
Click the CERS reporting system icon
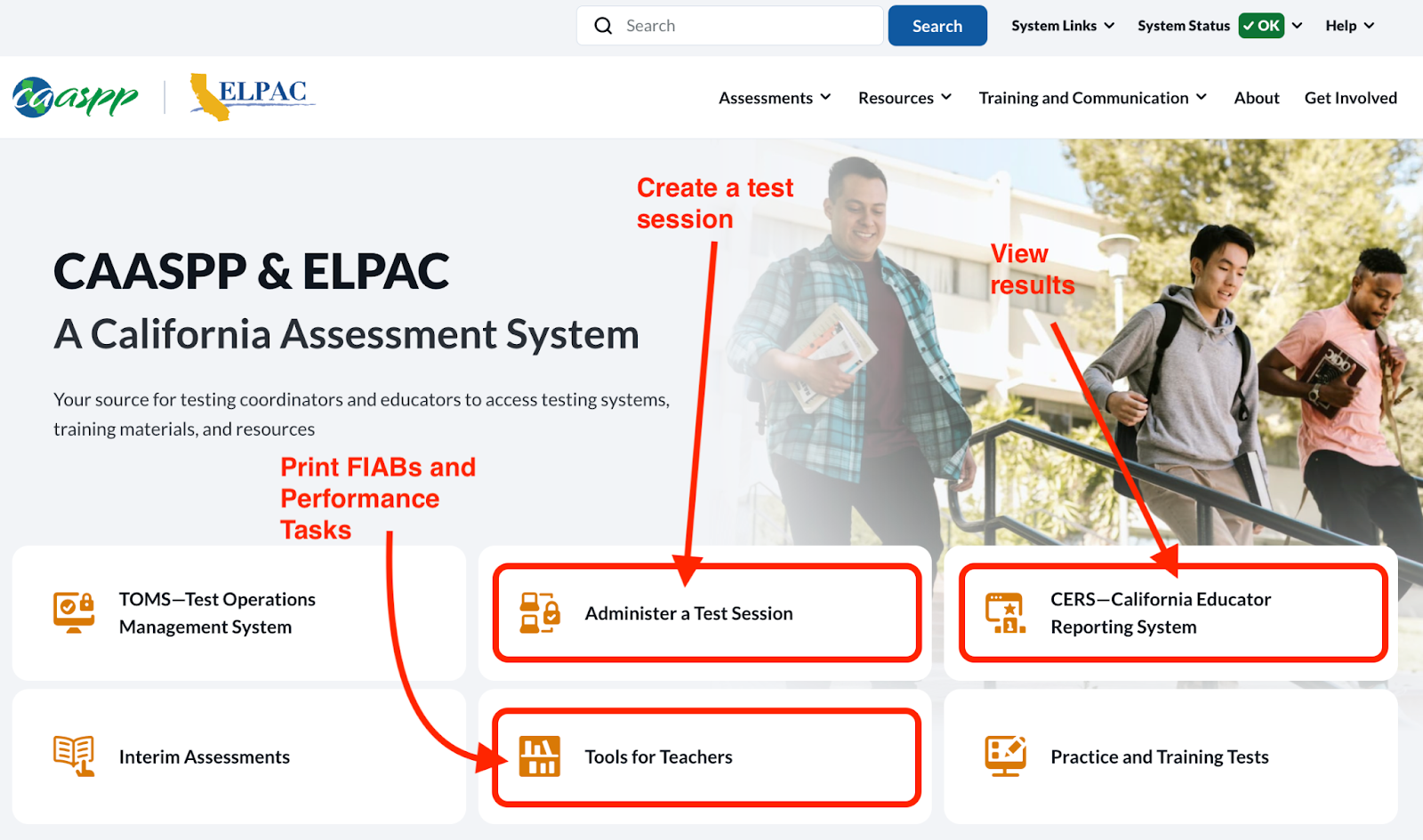[1006, 612]
